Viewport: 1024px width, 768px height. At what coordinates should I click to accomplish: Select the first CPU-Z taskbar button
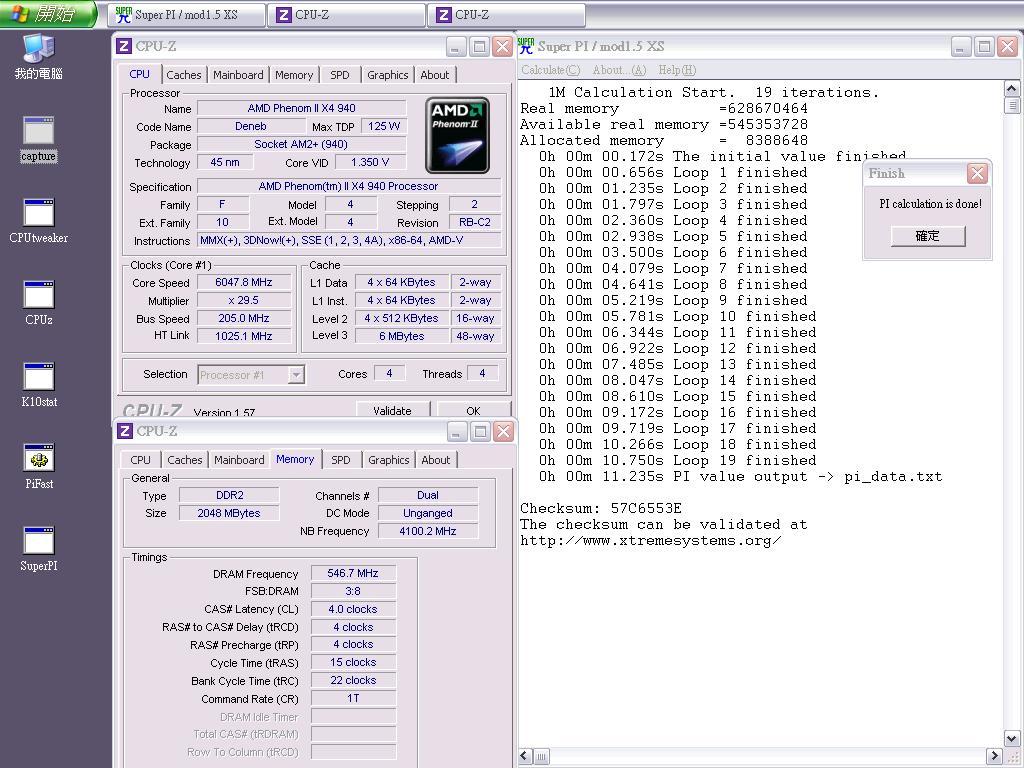346,14
